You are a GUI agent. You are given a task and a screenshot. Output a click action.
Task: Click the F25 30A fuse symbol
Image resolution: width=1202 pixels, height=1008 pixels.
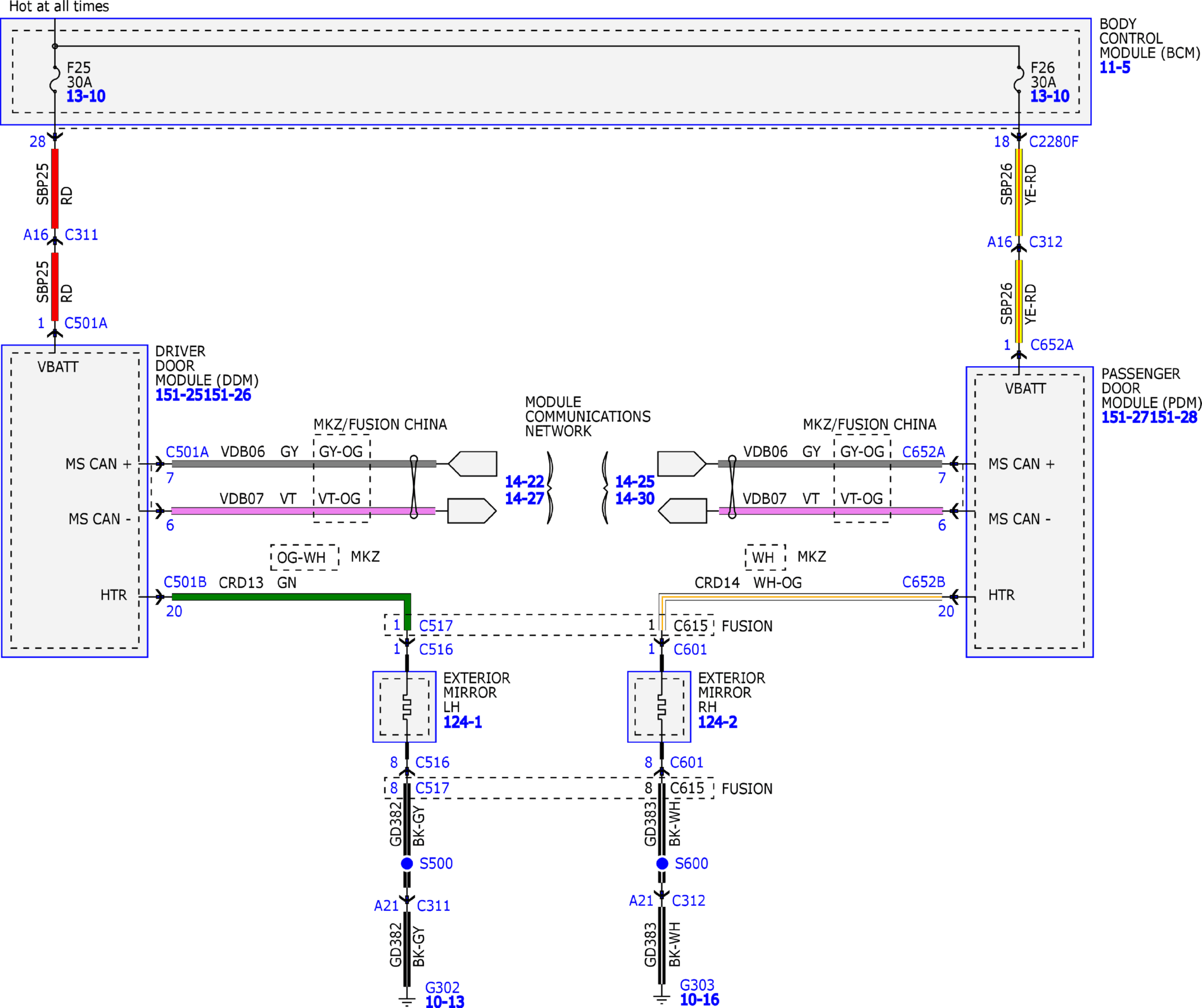[55, 79]
